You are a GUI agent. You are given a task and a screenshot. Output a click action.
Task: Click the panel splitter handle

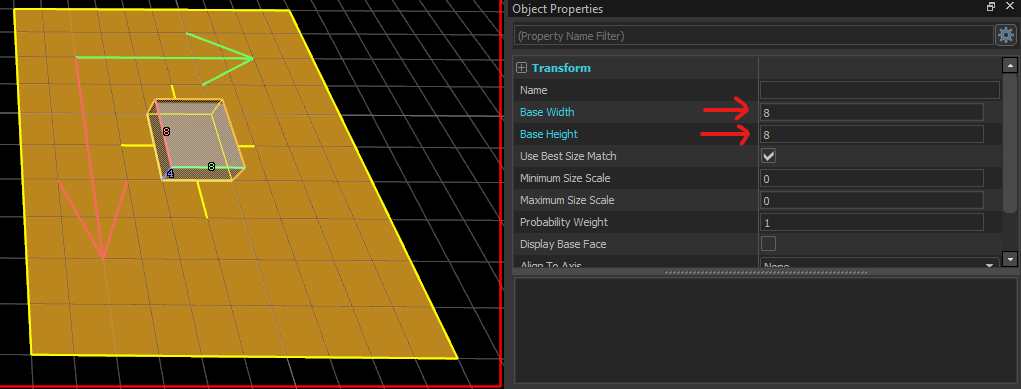766,272
